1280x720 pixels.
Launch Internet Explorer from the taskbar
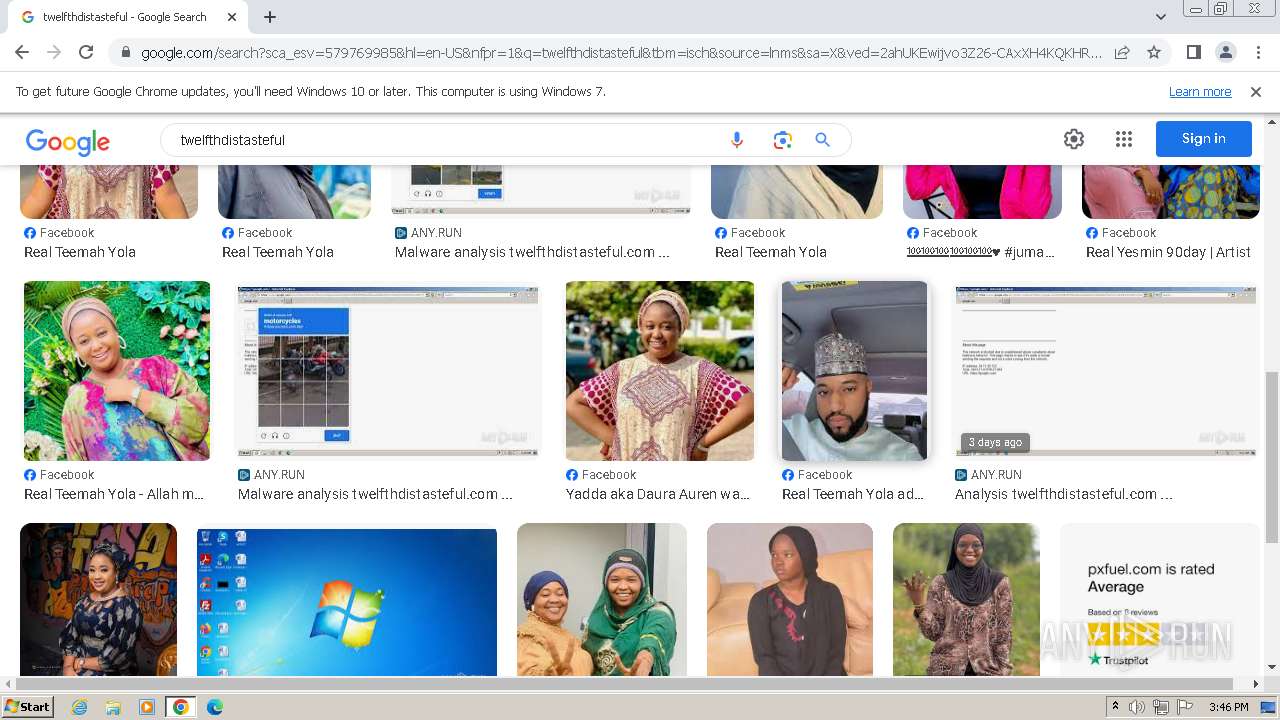click(x=80, y=707)
